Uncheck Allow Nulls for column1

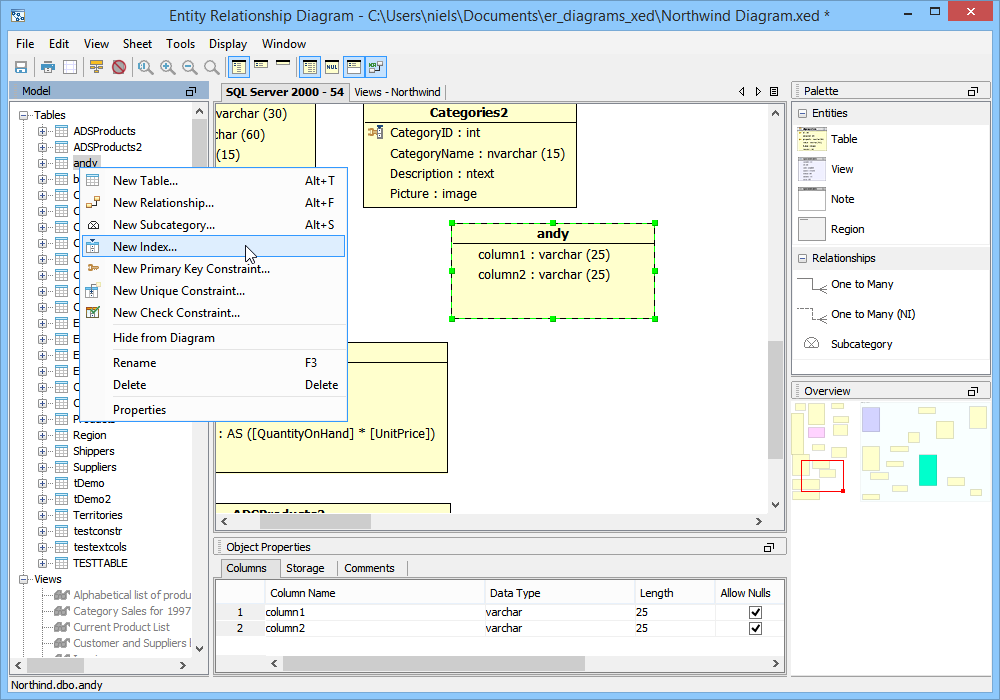click(x=756, y=612)
